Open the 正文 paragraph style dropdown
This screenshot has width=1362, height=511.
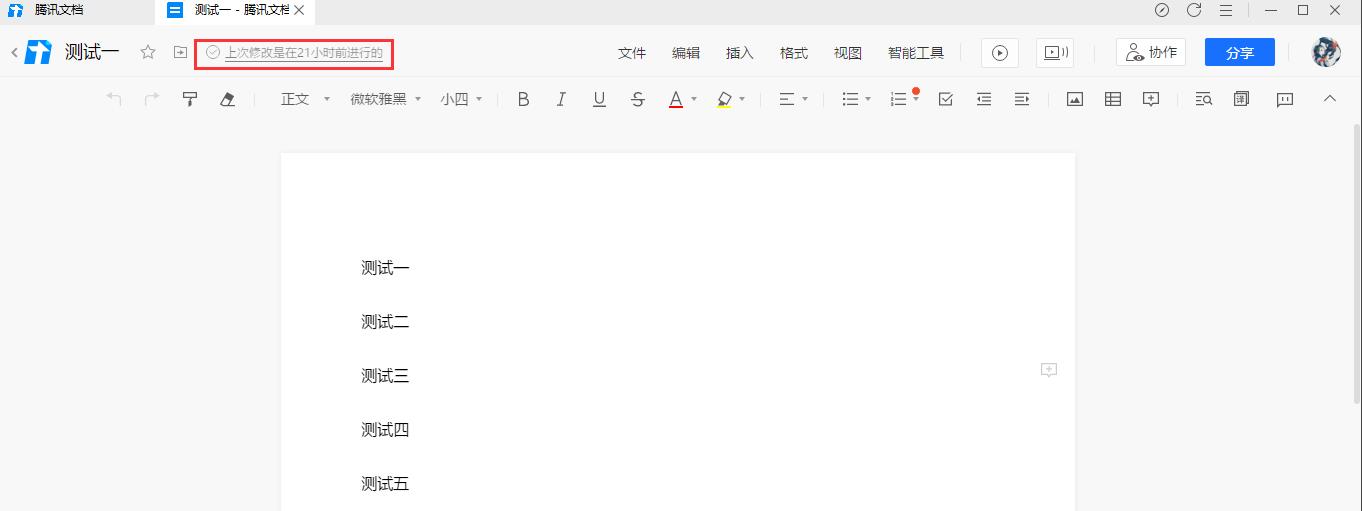click(x=305, y=99)
